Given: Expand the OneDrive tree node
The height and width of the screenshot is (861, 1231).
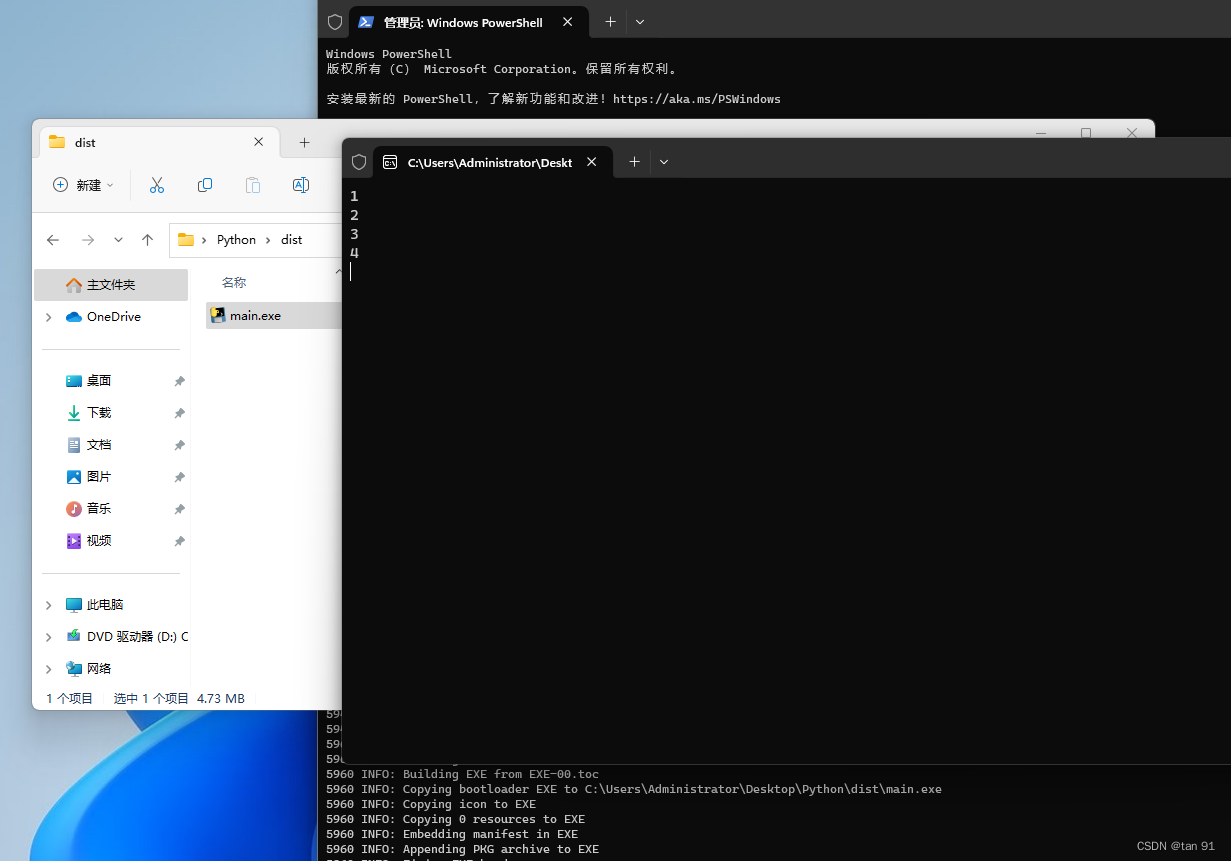Looking at the screenshot, I should click(x=48, y=317).
